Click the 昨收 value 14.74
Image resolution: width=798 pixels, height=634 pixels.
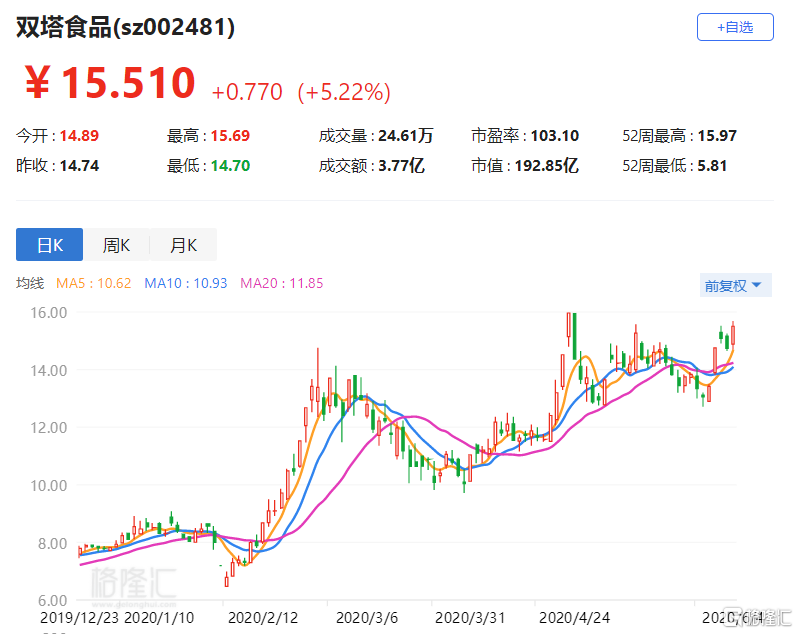pos(79,166)
